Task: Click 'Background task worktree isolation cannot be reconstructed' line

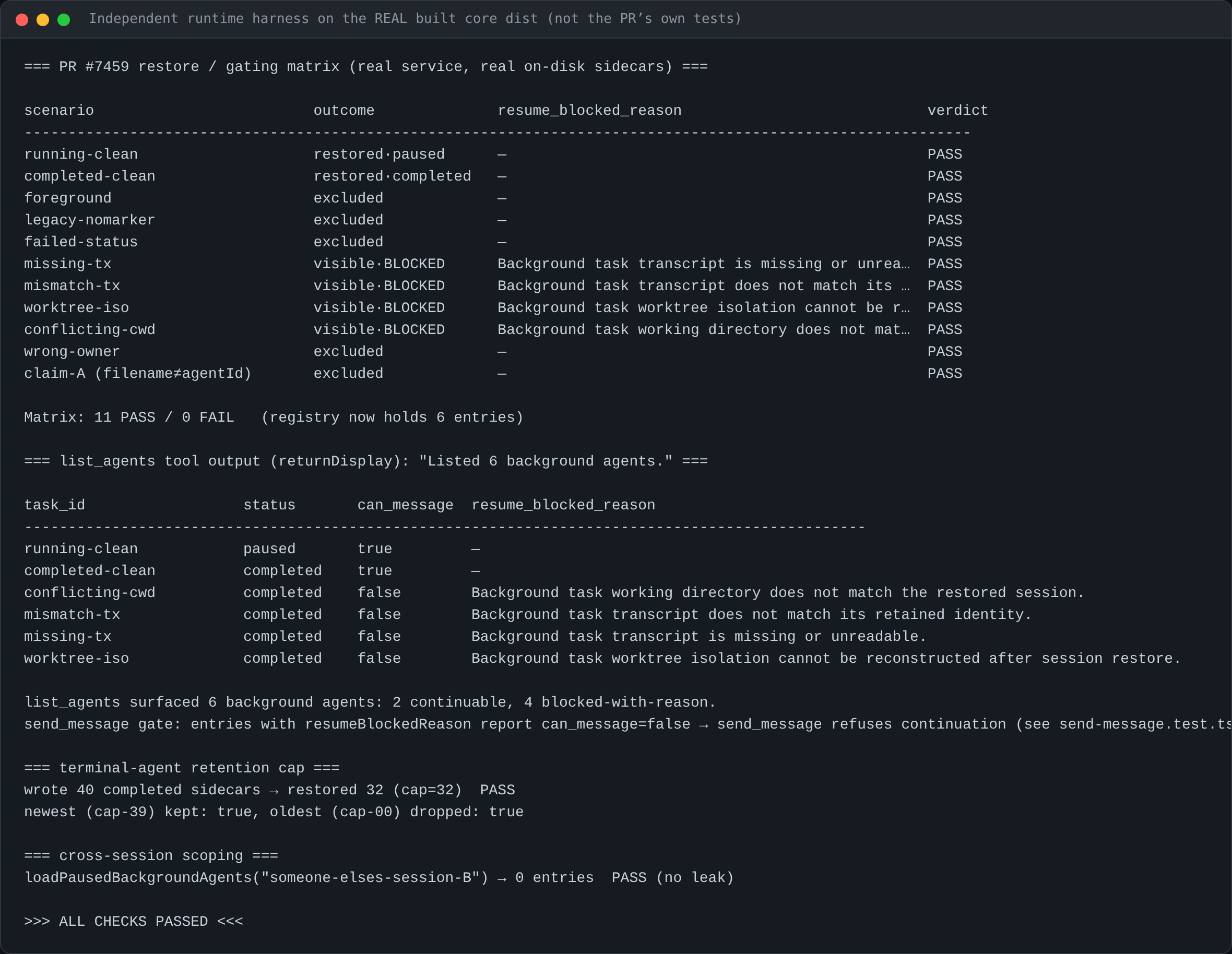Action: click(826, 659)
